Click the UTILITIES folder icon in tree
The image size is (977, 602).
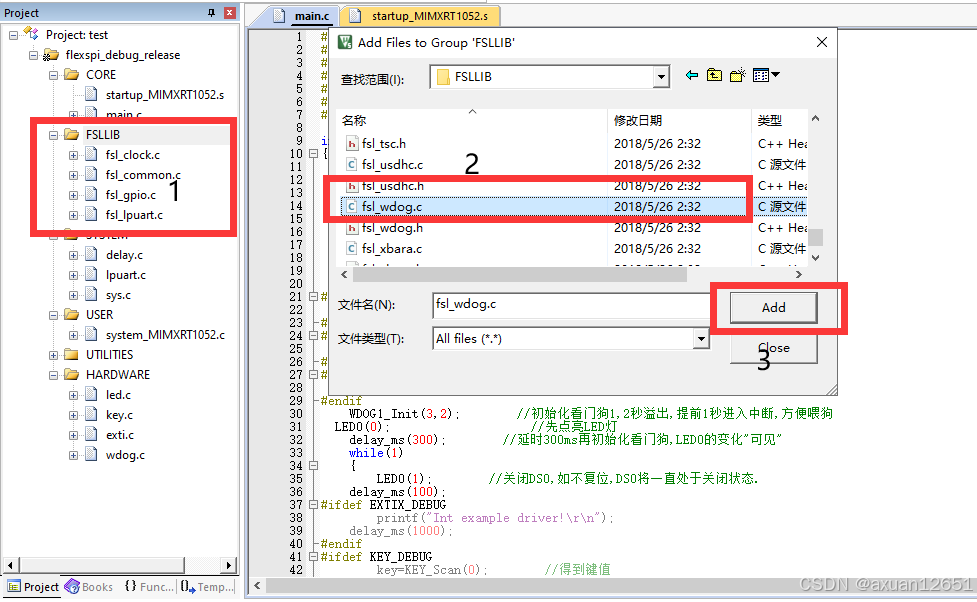(x=72, y=355)
